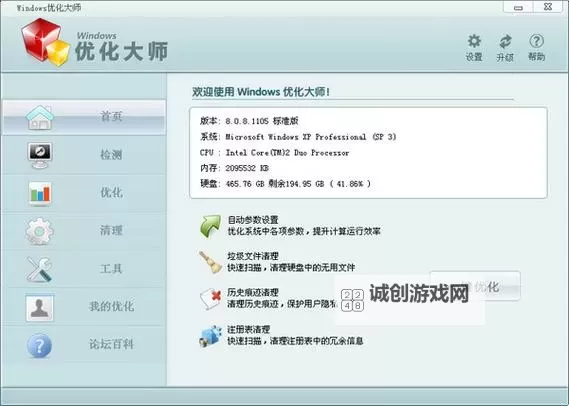
Task: Open the 注册表清理 link
Action: coord(249,329)
